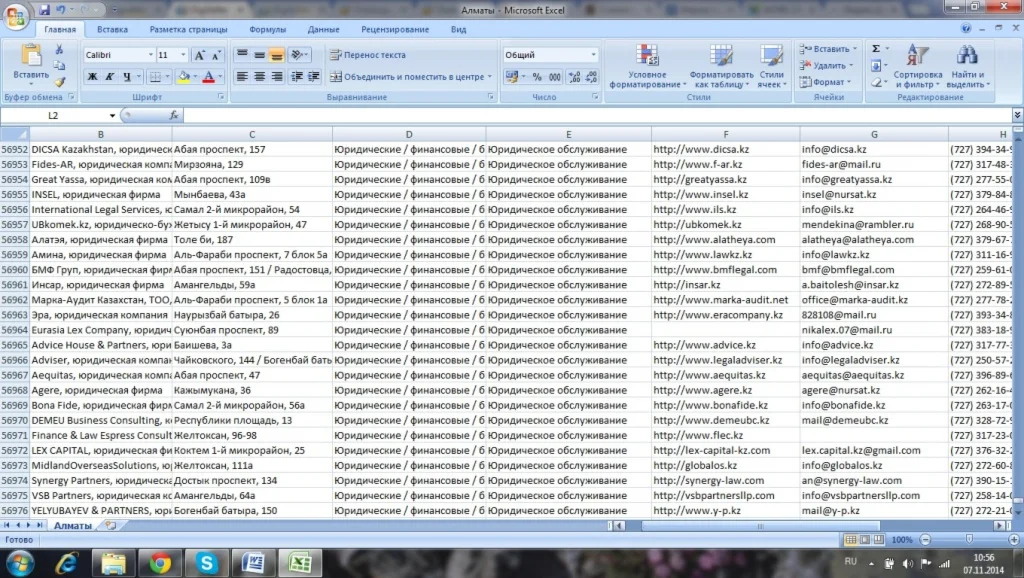Click the insert function fx icon
This screenshot has height=578, width=1024.
pos(173,115)
